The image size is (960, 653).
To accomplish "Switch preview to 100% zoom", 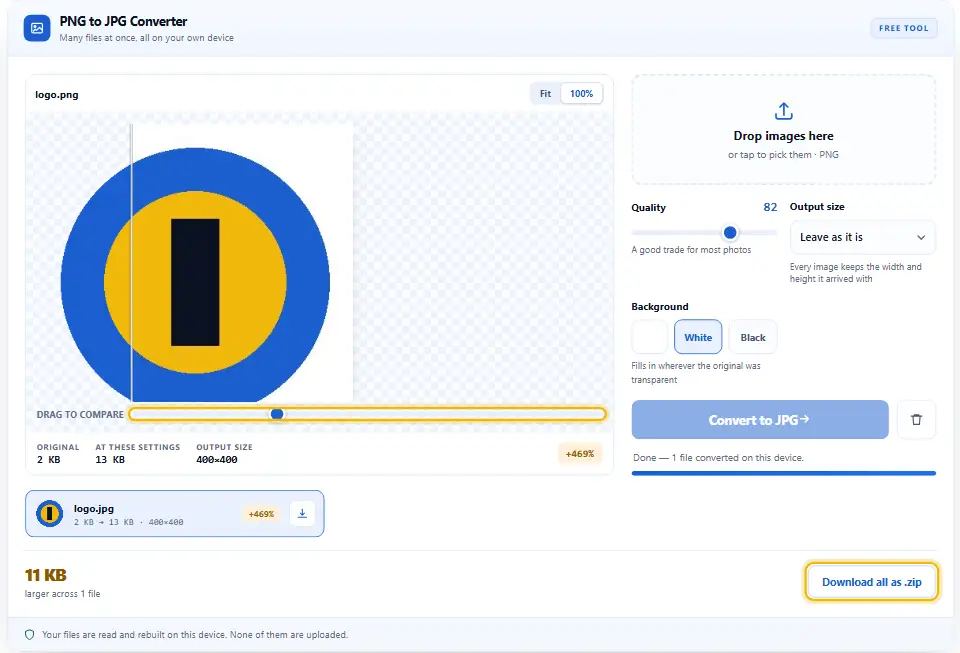I will pyautogui.click(x=582, y=94).
